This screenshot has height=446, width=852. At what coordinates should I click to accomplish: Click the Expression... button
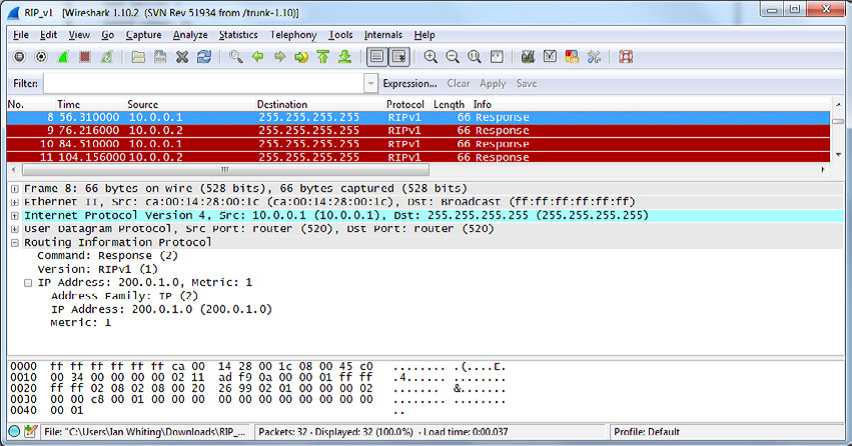click(x=410, y=83)
